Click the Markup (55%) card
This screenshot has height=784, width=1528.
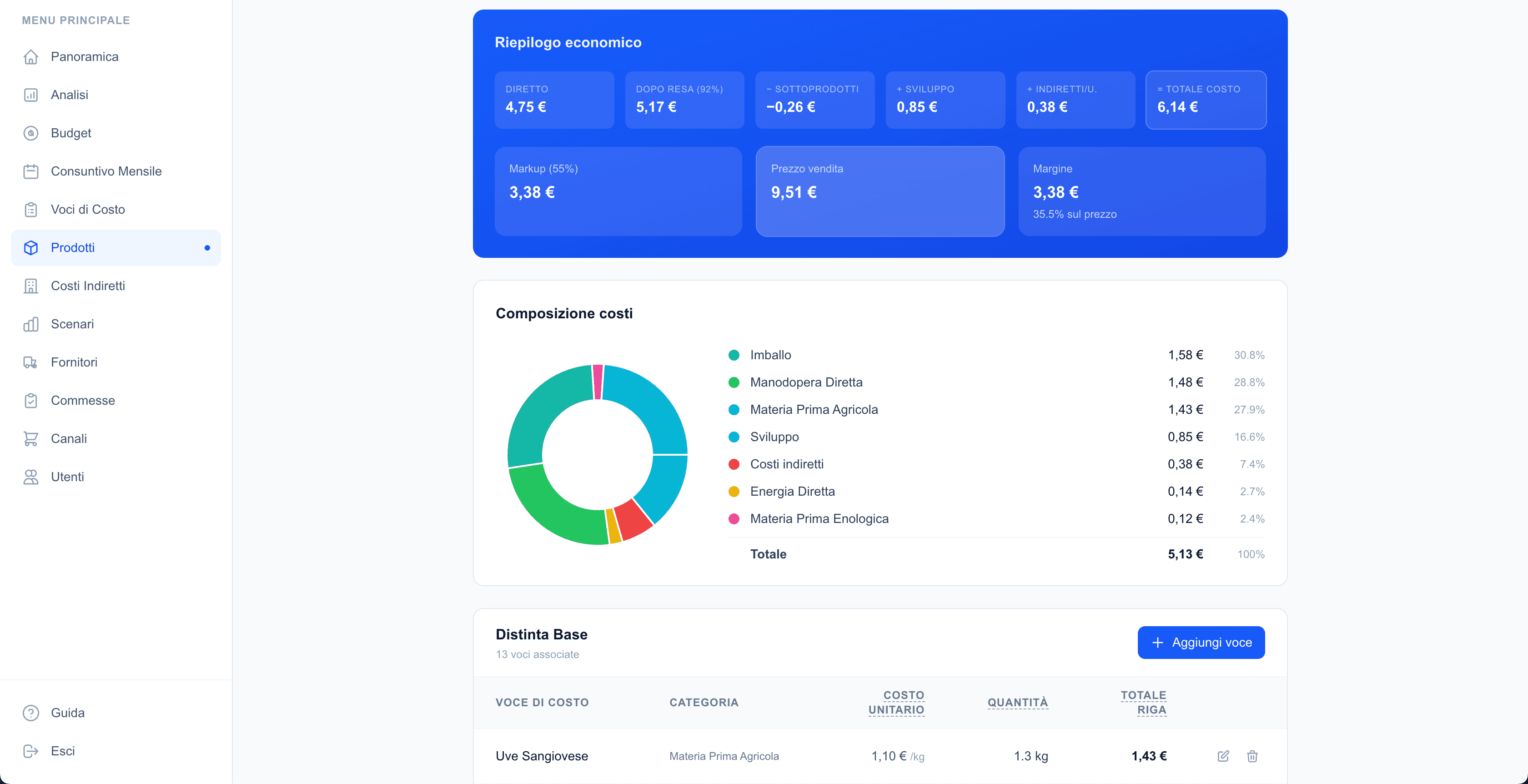[x=618, y=191]
